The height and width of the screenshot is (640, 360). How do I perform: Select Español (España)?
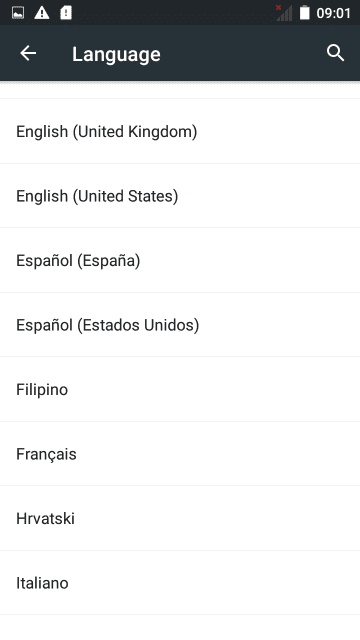(180, 260)
